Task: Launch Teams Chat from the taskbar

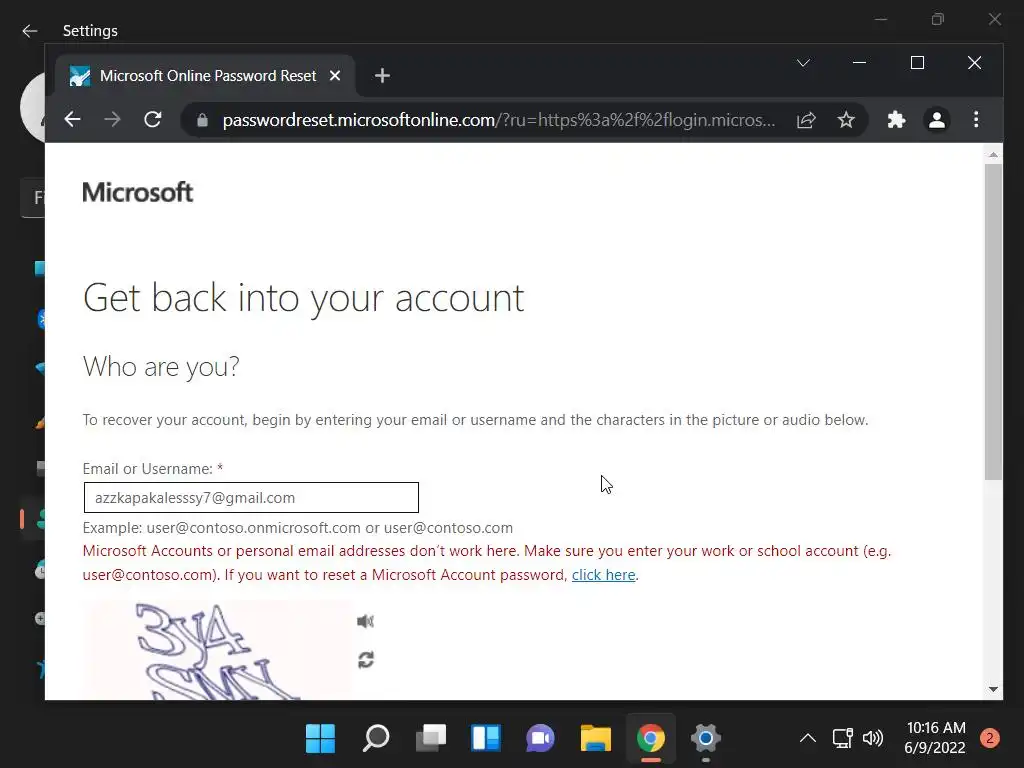Action: [x=541, y=739]
